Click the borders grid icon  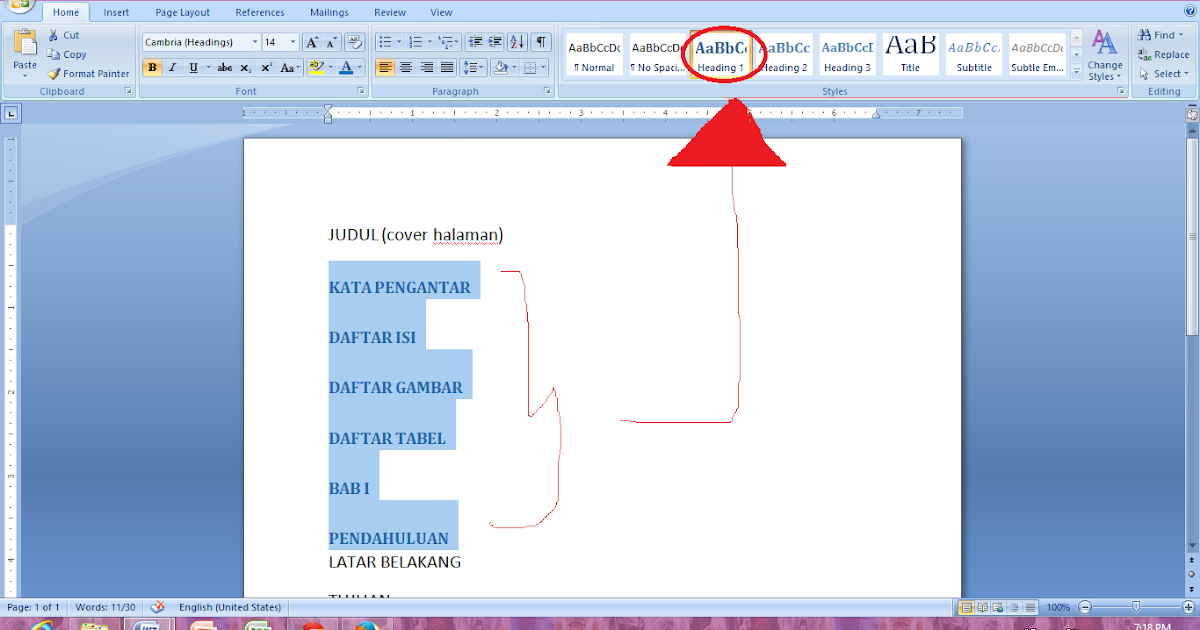click(530, 68)
